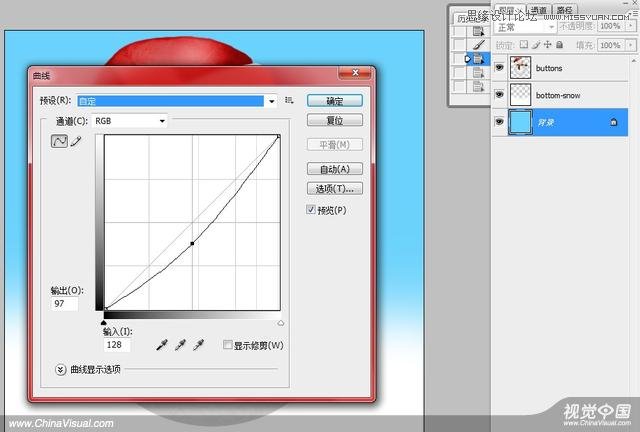The width and height of the screenshot is (640, 432).
Task: Hide the 背景 layer
Action: point(499,122)
